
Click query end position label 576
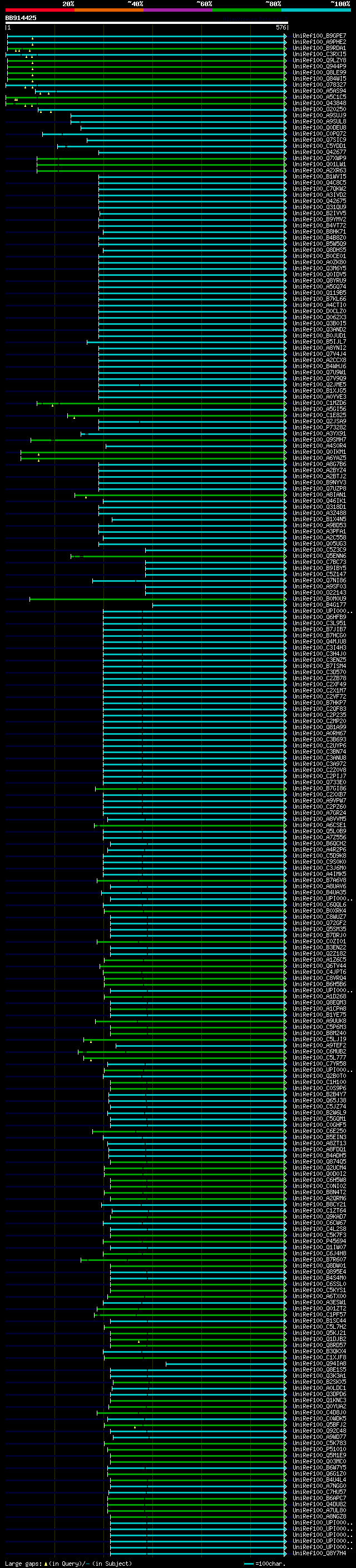pos(280,27)
